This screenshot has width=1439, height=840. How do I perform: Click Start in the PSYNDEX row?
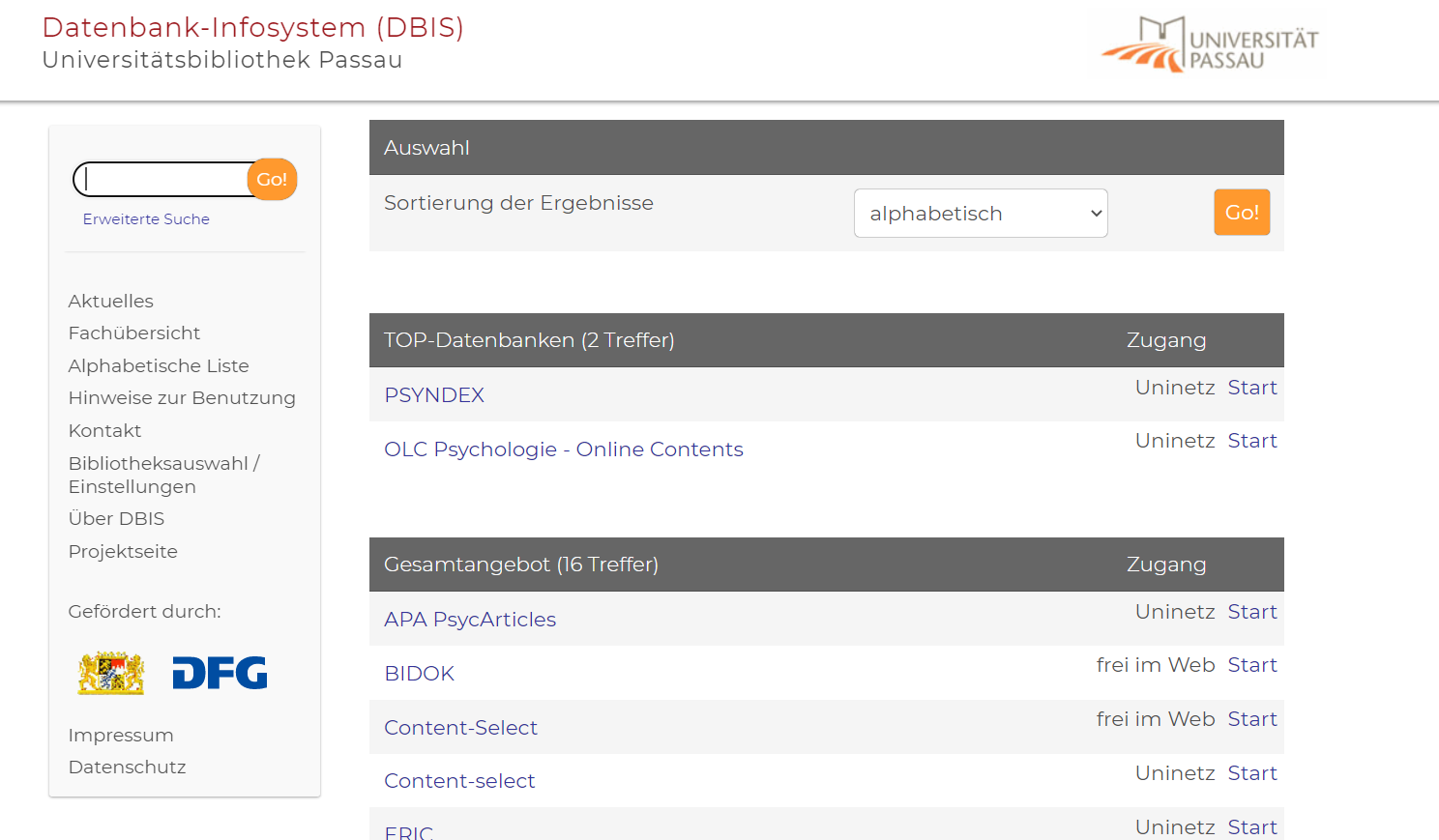(1251, 388)
